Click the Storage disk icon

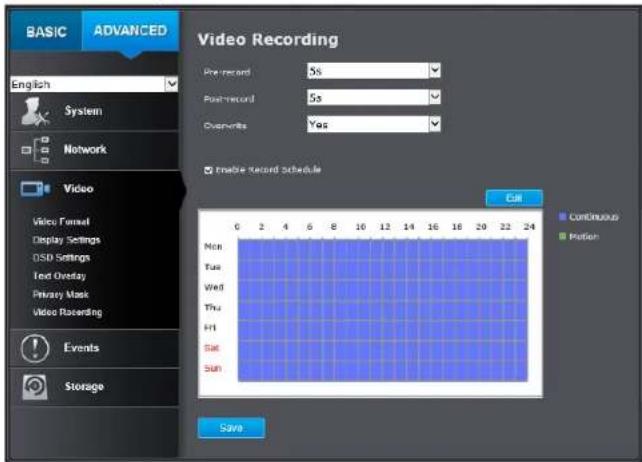pyautogui.click(x=35, y=387)
